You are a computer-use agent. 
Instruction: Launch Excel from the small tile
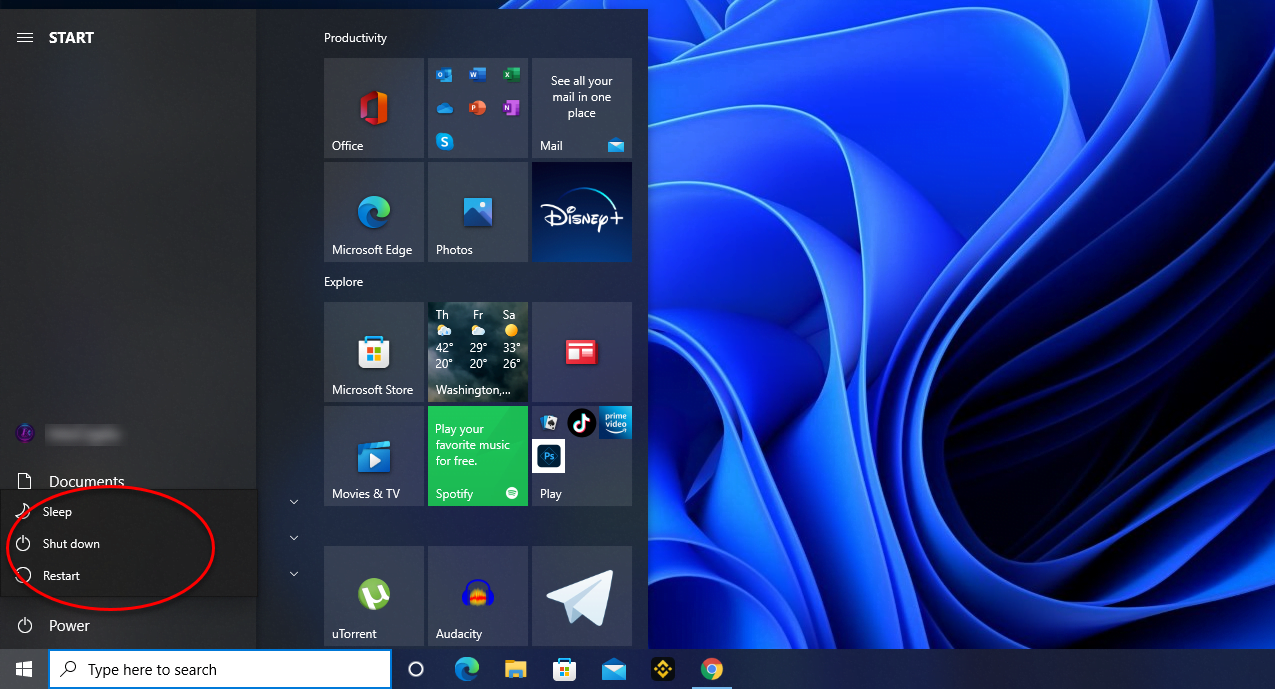coord(511,75)
